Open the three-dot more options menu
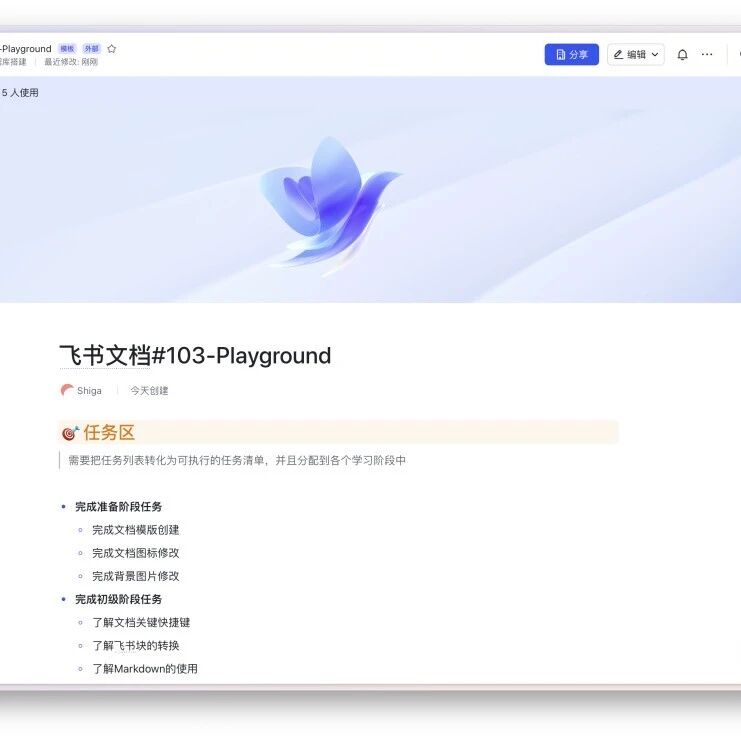741x741 pixels. pyautogui.click(x=707, y=54)
